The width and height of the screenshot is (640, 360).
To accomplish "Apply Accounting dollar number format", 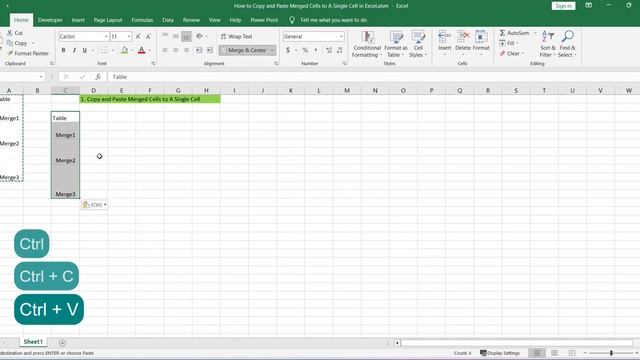I will [x=288, y=50].
